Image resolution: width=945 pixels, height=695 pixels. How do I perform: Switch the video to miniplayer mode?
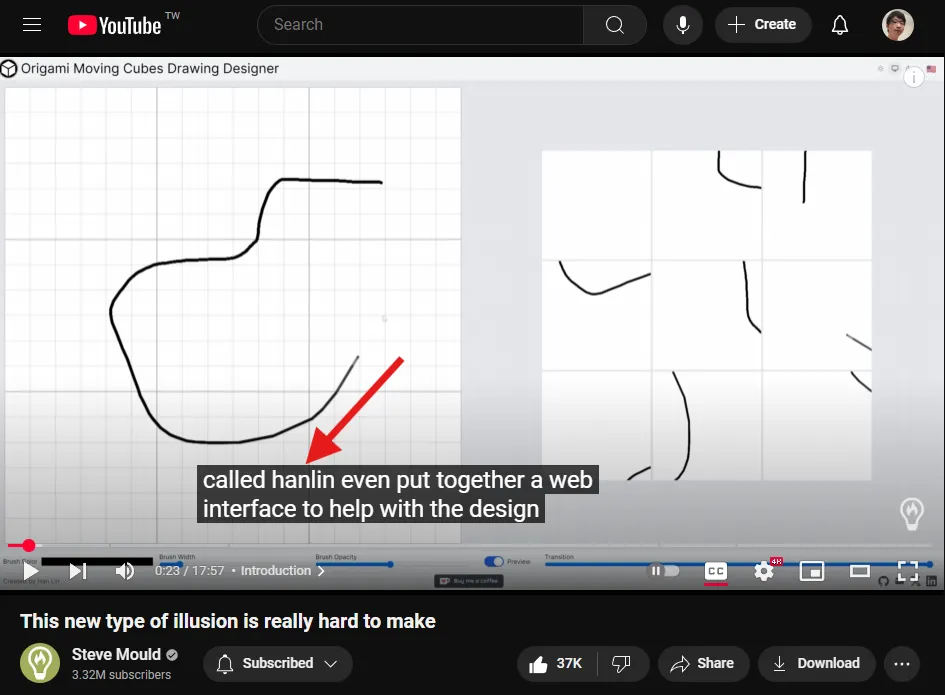812,571
